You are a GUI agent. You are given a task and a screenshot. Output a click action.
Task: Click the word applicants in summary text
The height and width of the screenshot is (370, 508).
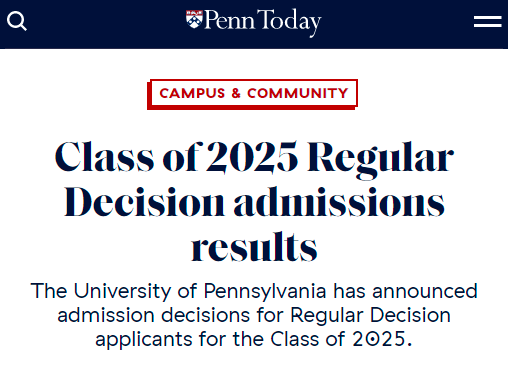(144, 340)
